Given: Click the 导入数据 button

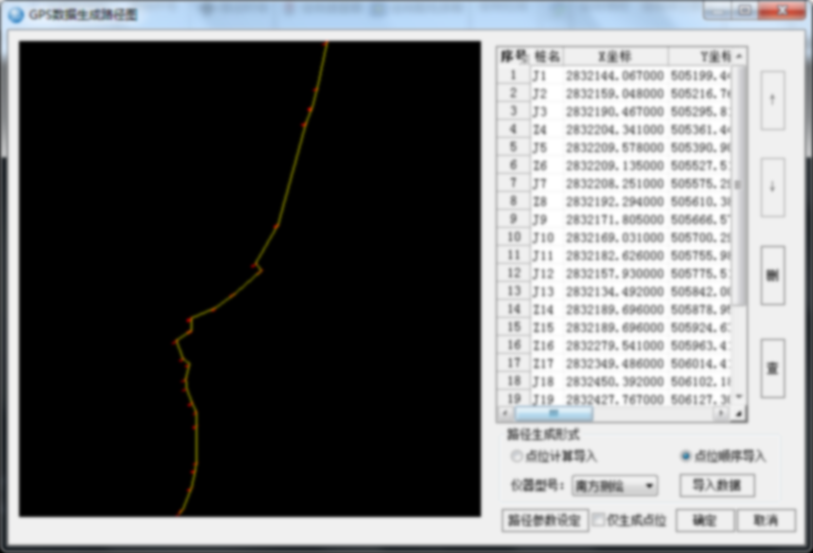Looking at the screenshot, I should click(x=716, y=486).
